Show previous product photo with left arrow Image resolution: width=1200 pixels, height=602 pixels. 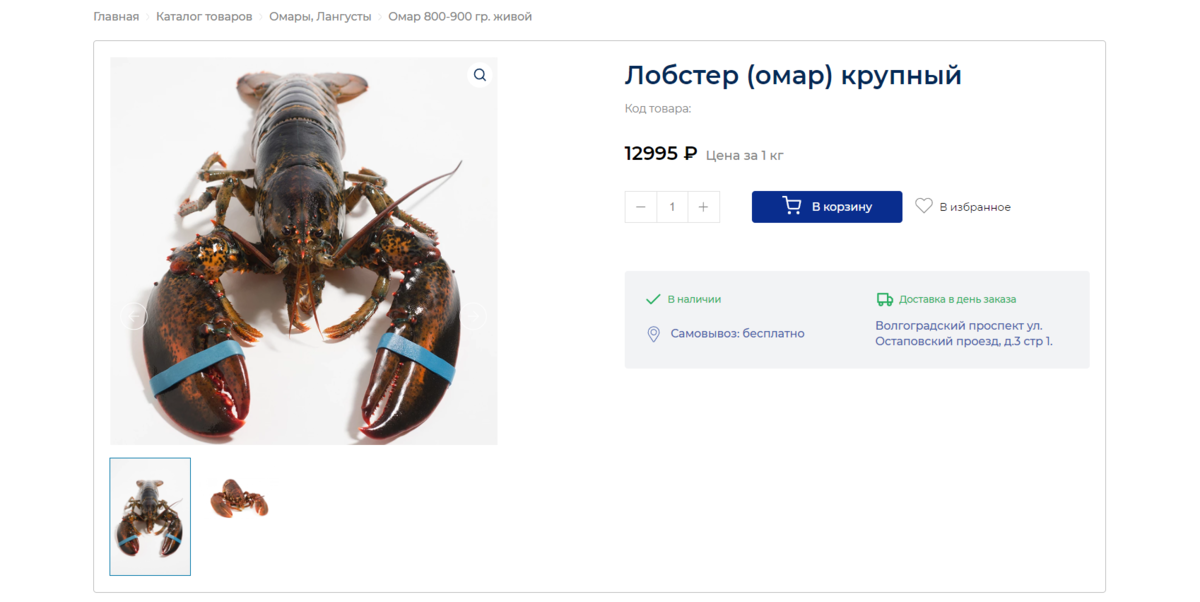pyautogui.click(x=134, y=316)
